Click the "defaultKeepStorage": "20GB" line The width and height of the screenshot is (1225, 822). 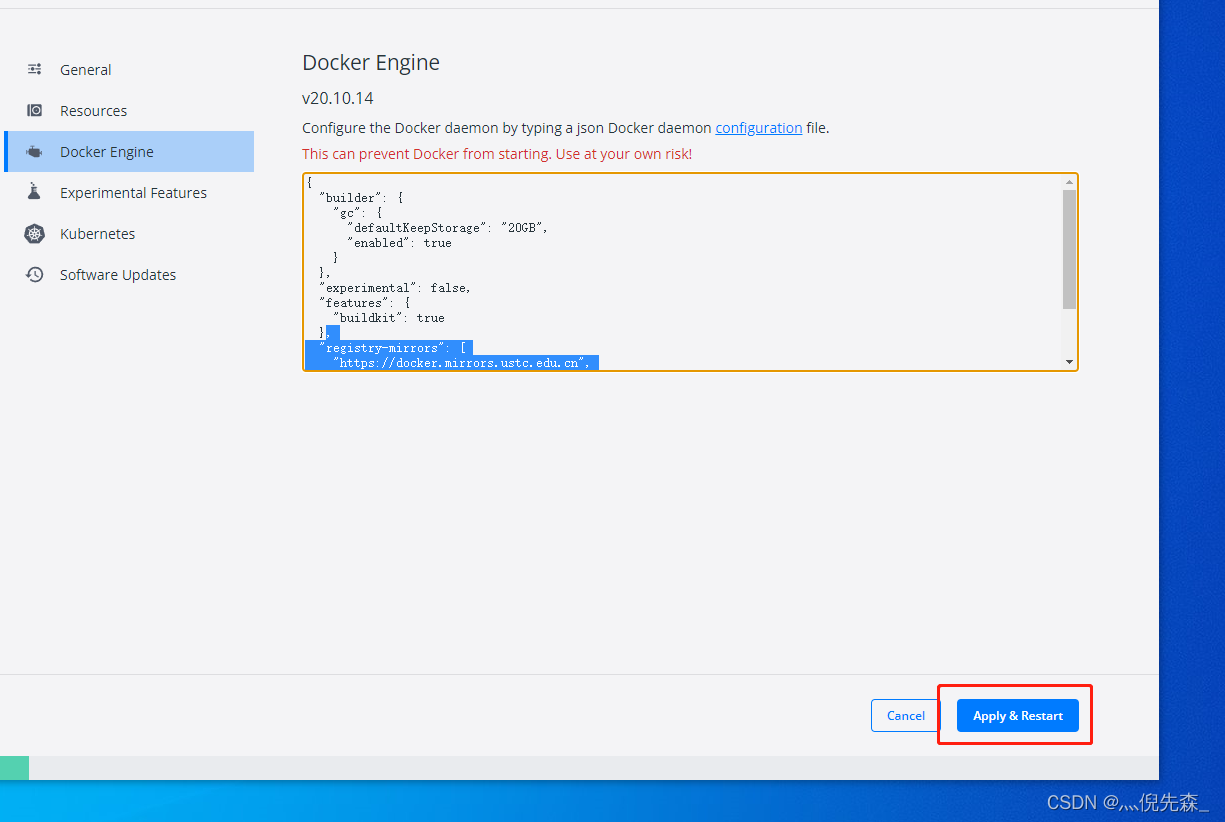click(x=447, y=228)
